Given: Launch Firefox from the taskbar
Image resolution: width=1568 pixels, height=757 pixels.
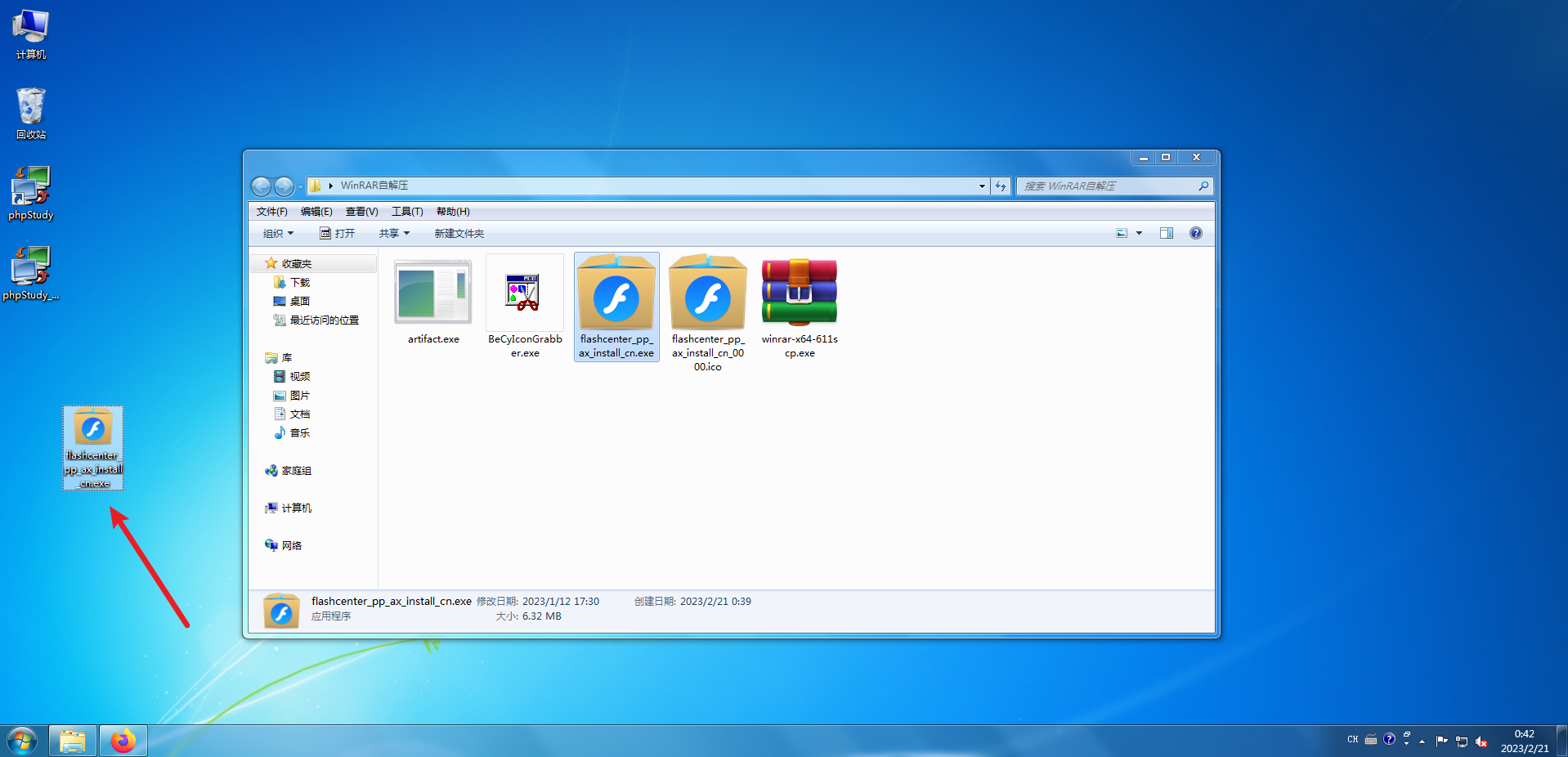Looking at the screenshot, I should click(x=123, y=741).
